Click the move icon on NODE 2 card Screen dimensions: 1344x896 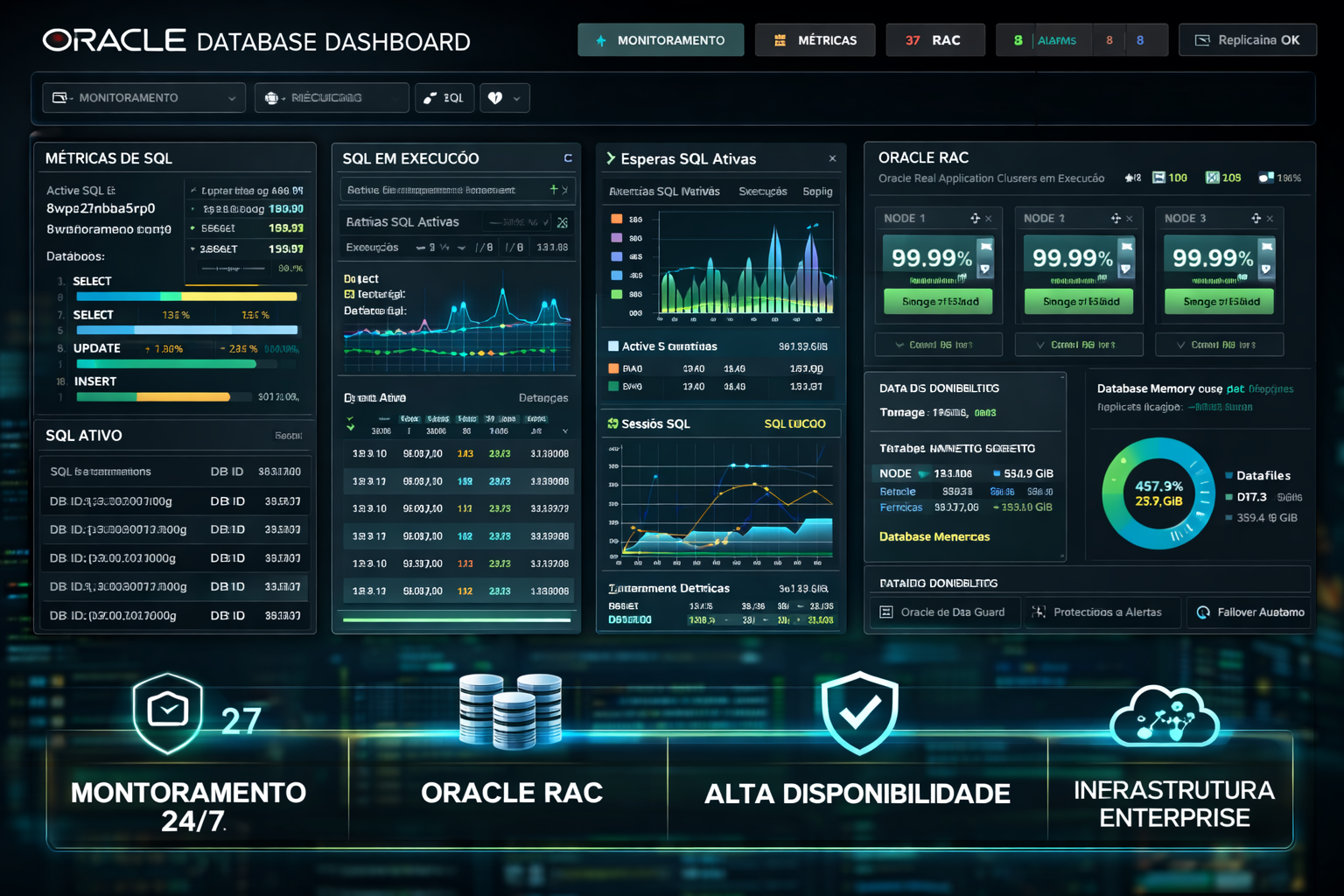click(1116, 218)
